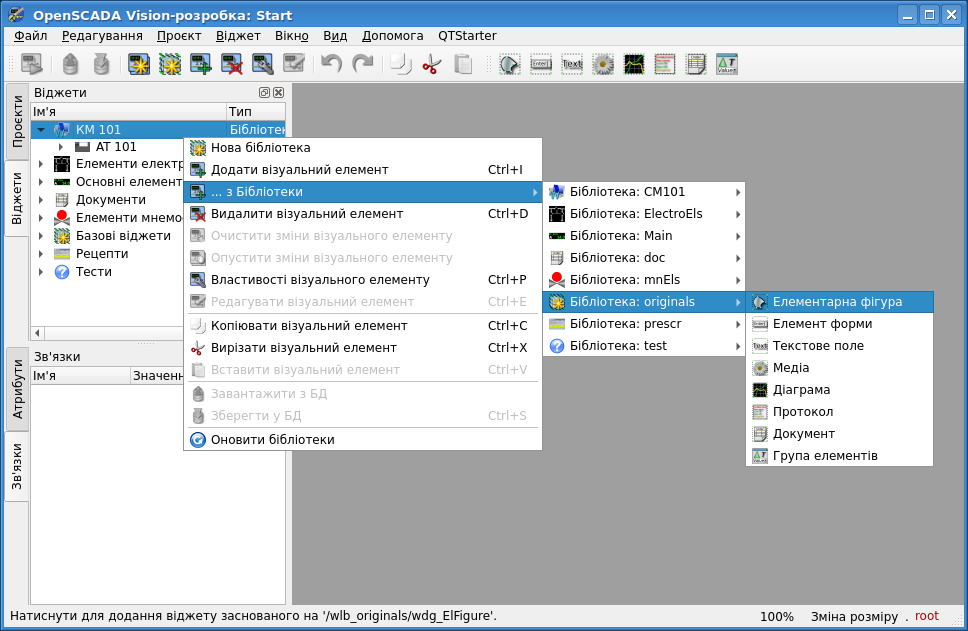Click the Undo arrow in the toolbar
The image size is (968, 631).
pyautogui.click(x=331, y=65)
